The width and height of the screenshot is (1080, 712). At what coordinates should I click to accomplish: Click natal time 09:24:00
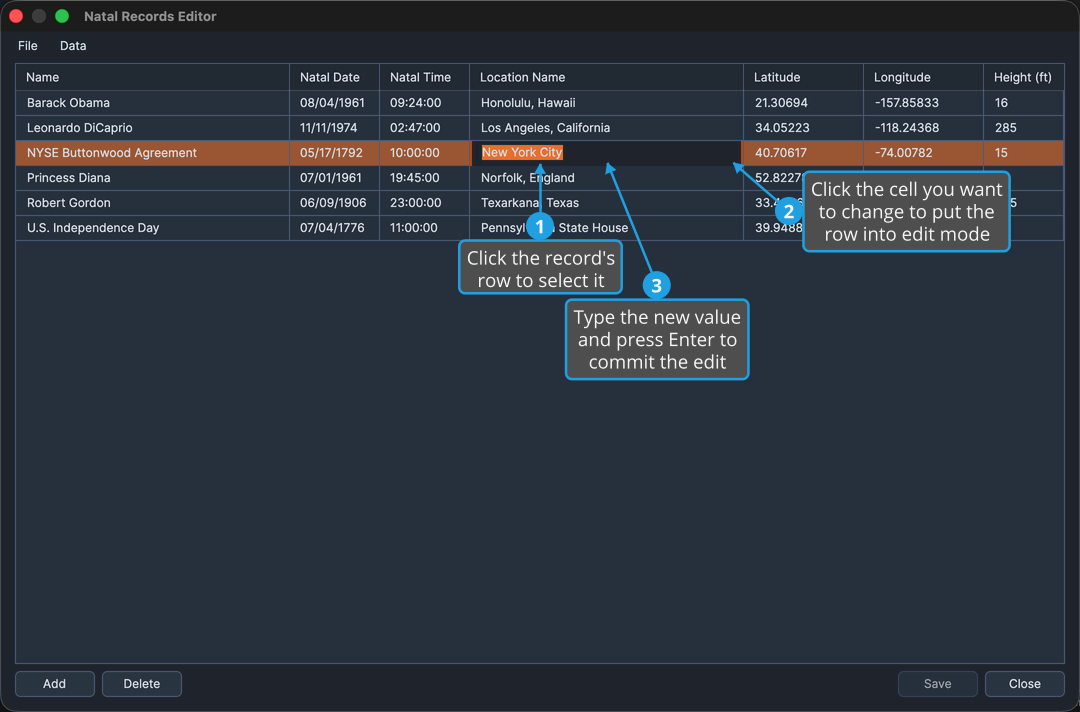pyautogui.click(x=424, y=103)
